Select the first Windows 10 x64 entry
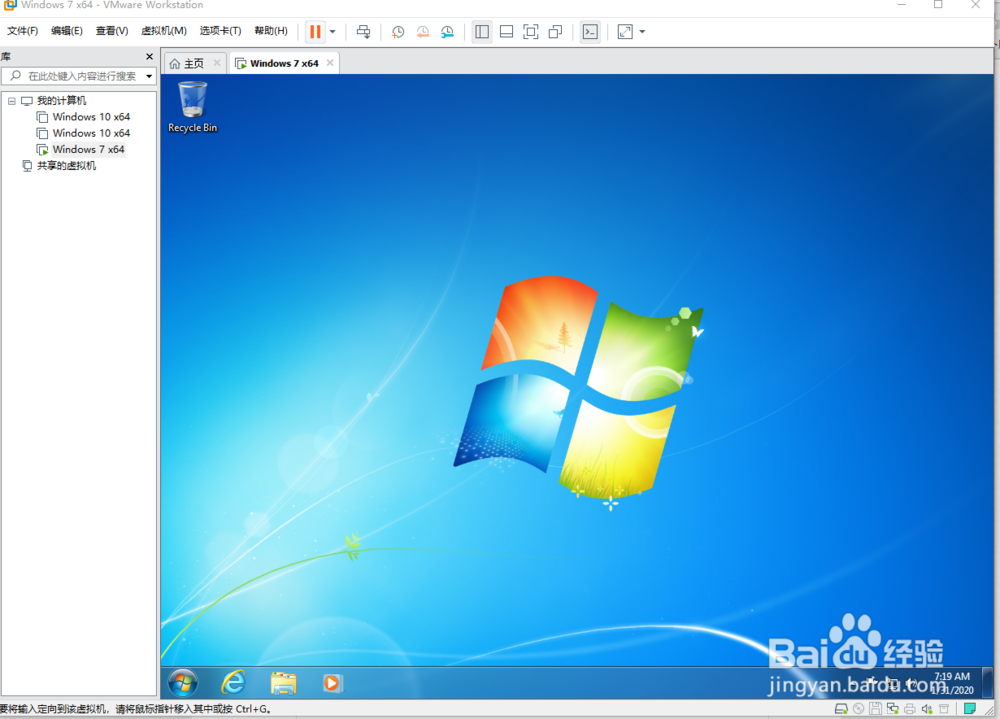Image resolution: width=1000 pixels, height=719 pixels. [x=91, y=117]
